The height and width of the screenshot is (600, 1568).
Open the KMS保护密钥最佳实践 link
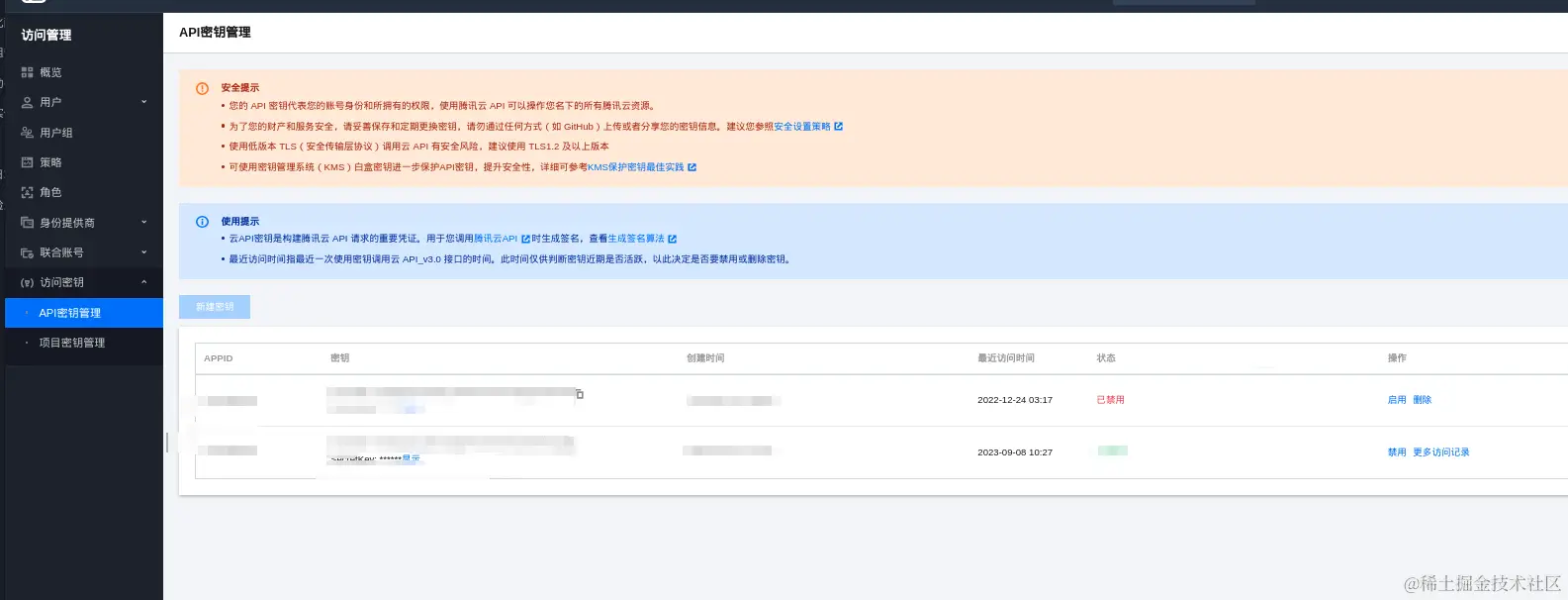636,167
